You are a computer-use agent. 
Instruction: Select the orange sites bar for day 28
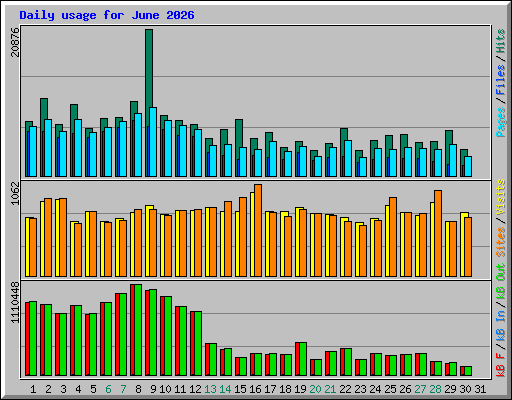point(438,233)
